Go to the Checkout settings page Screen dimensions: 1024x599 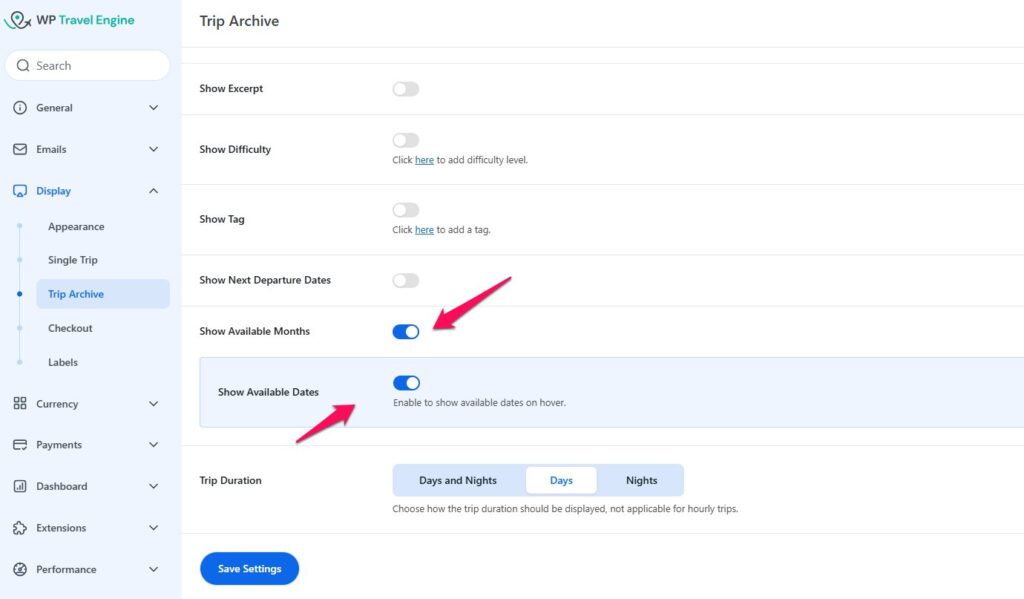70,328
